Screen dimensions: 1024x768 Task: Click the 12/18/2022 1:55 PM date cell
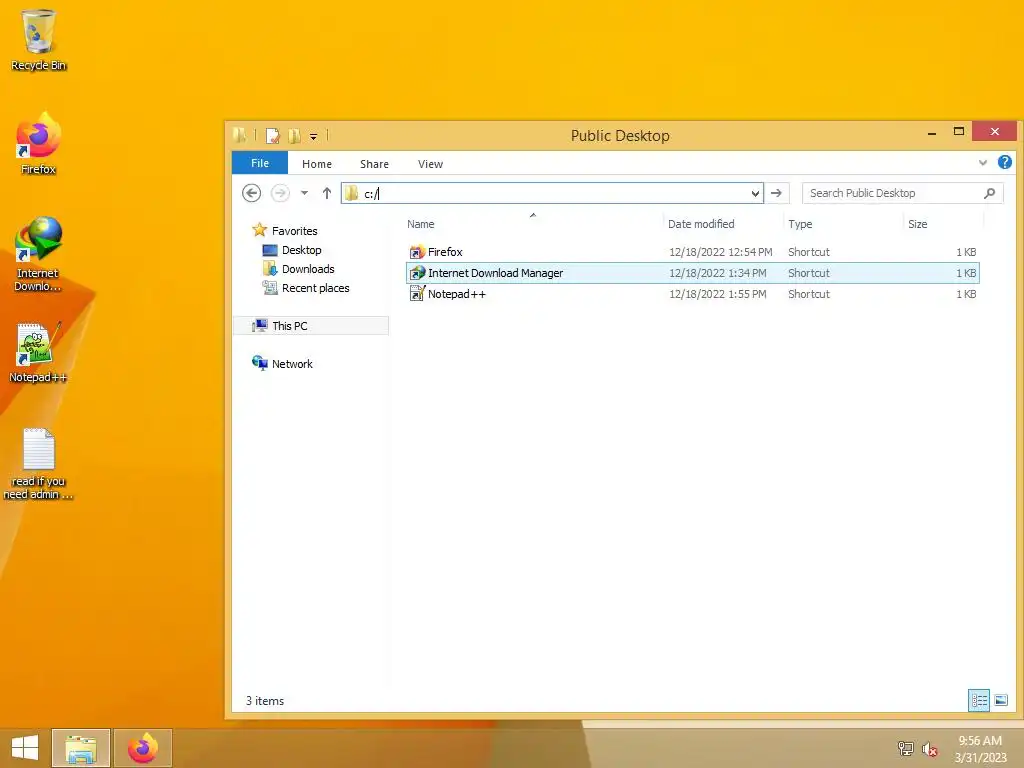click(718, 294)
